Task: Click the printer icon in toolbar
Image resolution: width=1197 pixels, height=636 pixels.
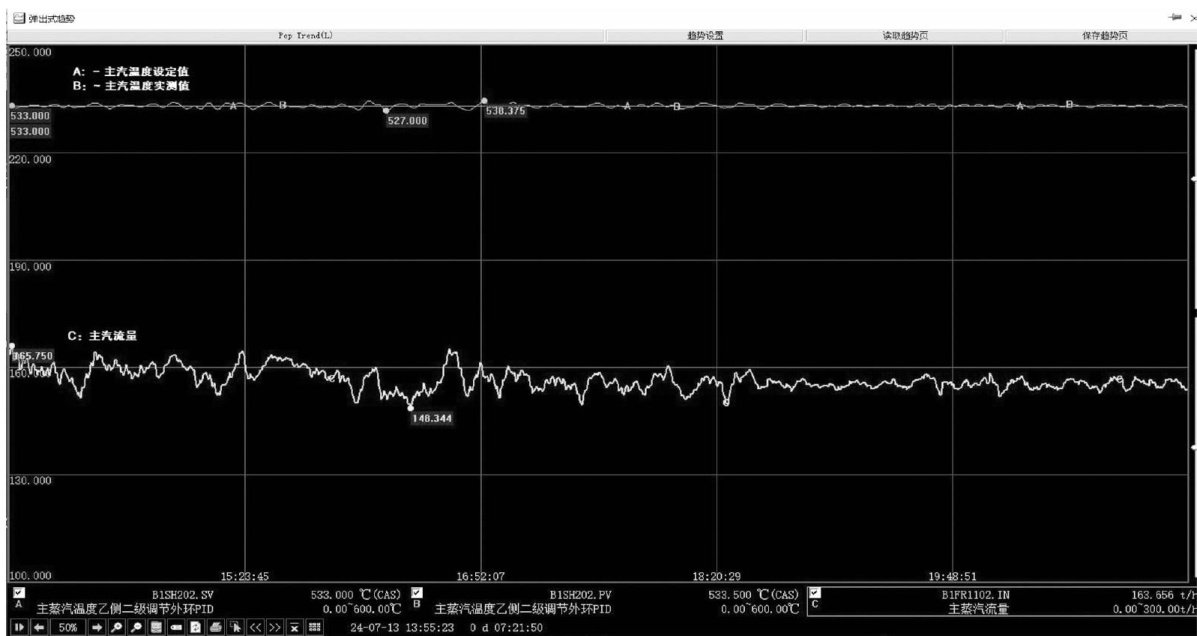Action: pyautogui.click(x=216, y=627)
